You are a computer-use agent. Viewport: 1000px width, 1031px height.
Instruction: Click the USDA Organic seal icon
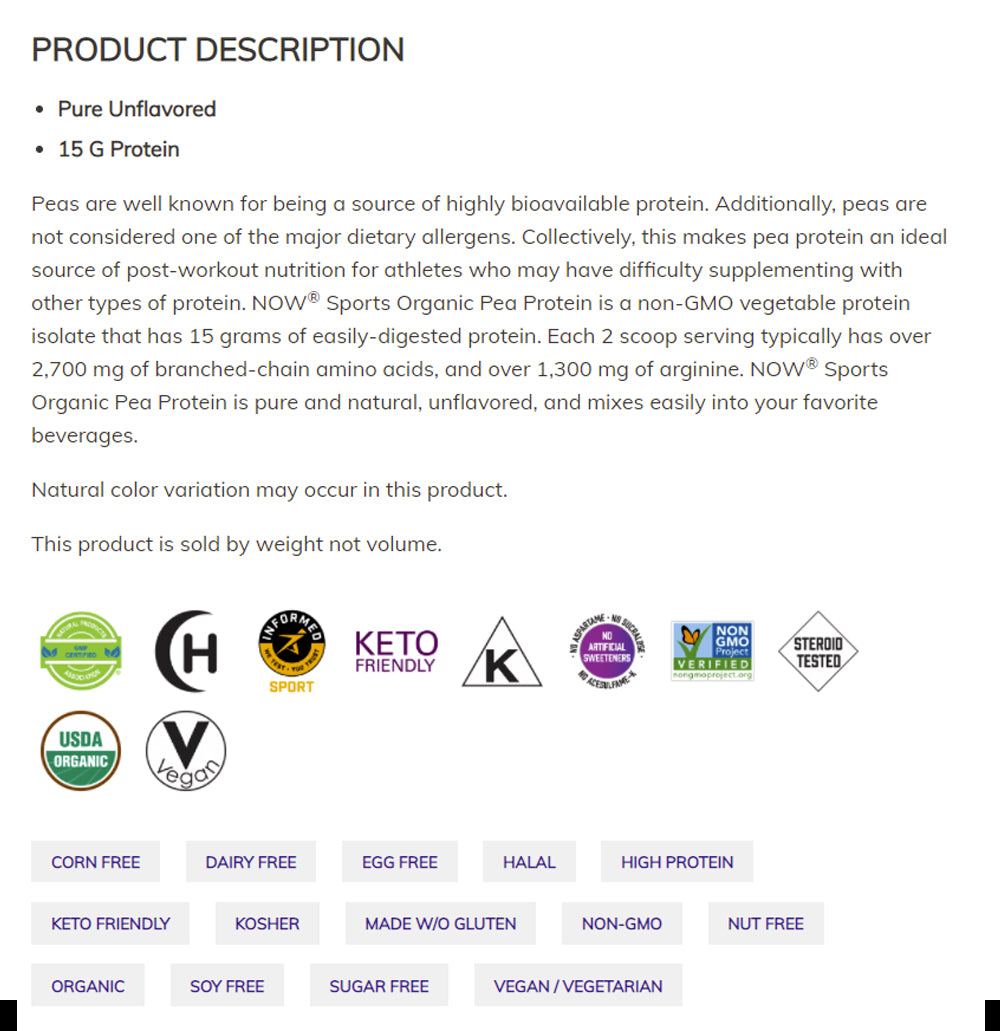coord(80,751)
